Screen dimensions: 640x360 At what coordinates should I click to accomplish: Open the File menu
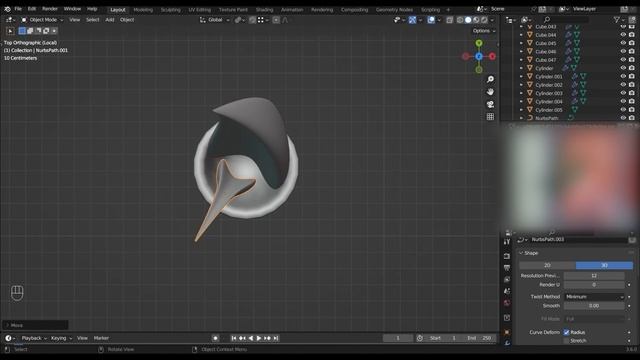point(18,9)
